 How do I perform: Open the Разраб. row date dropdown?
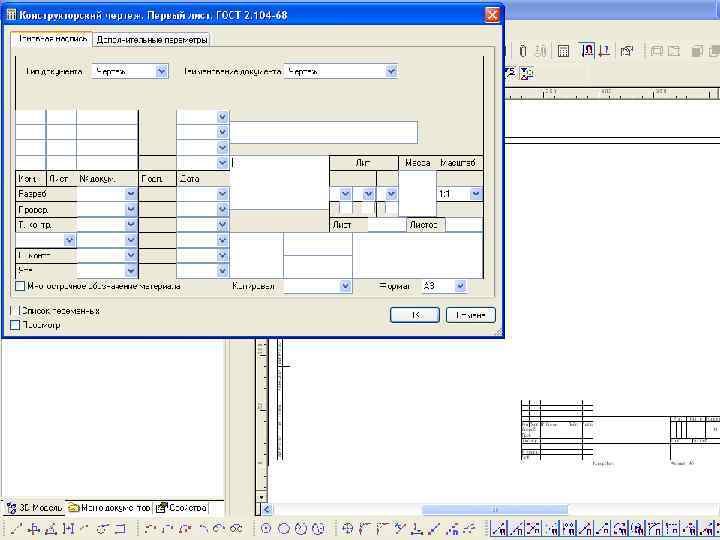(222, 194)
